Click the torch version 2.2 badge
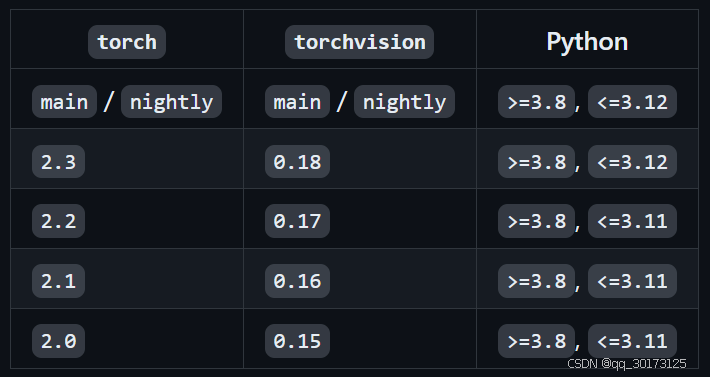 click(x=58, y=221)
